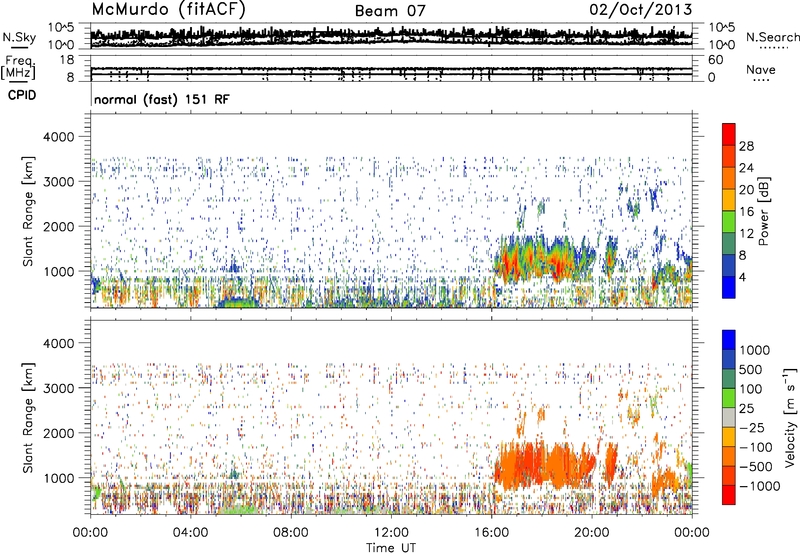This screenshot has height=554, width=800.
Task: Click the 'Velocity [m s-1]' colorbar label
Action: [790, 417]
